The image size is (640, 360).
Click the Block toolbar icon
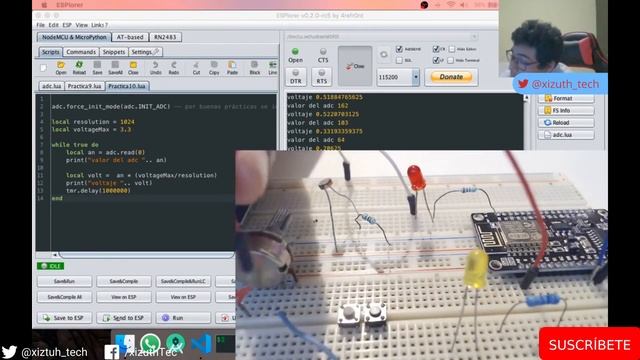[255, 68]
